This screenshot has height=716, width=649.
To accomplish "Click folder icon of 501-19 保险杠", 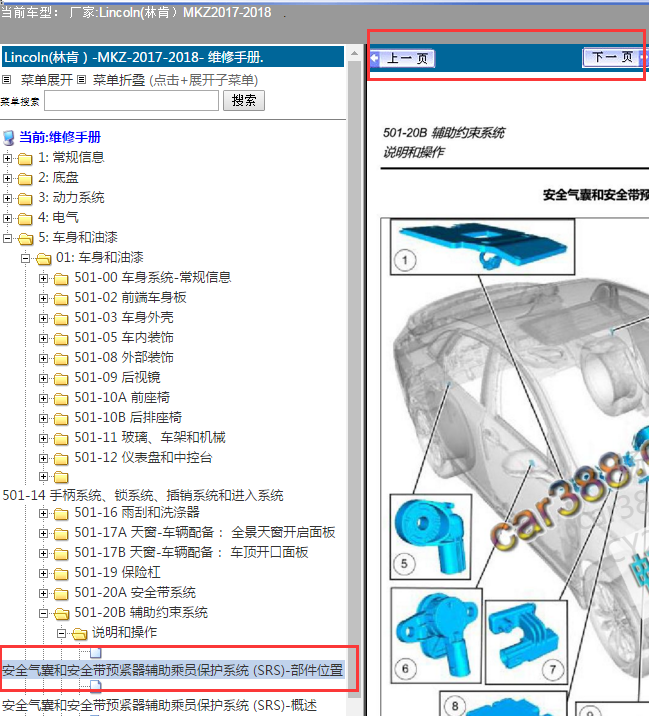I will 61,574.
